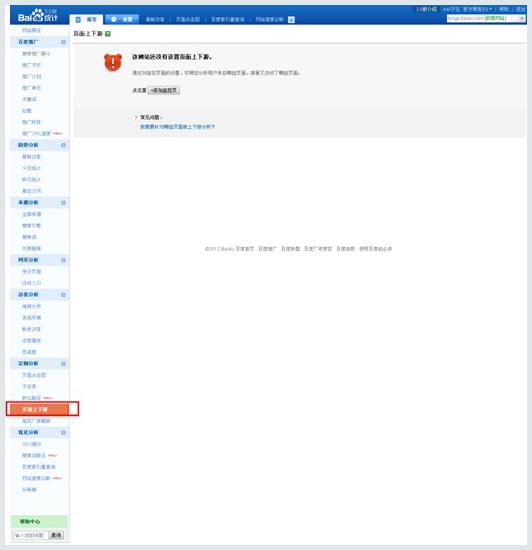Toggle the 定制分析 section collapse icon

(63, 364)
